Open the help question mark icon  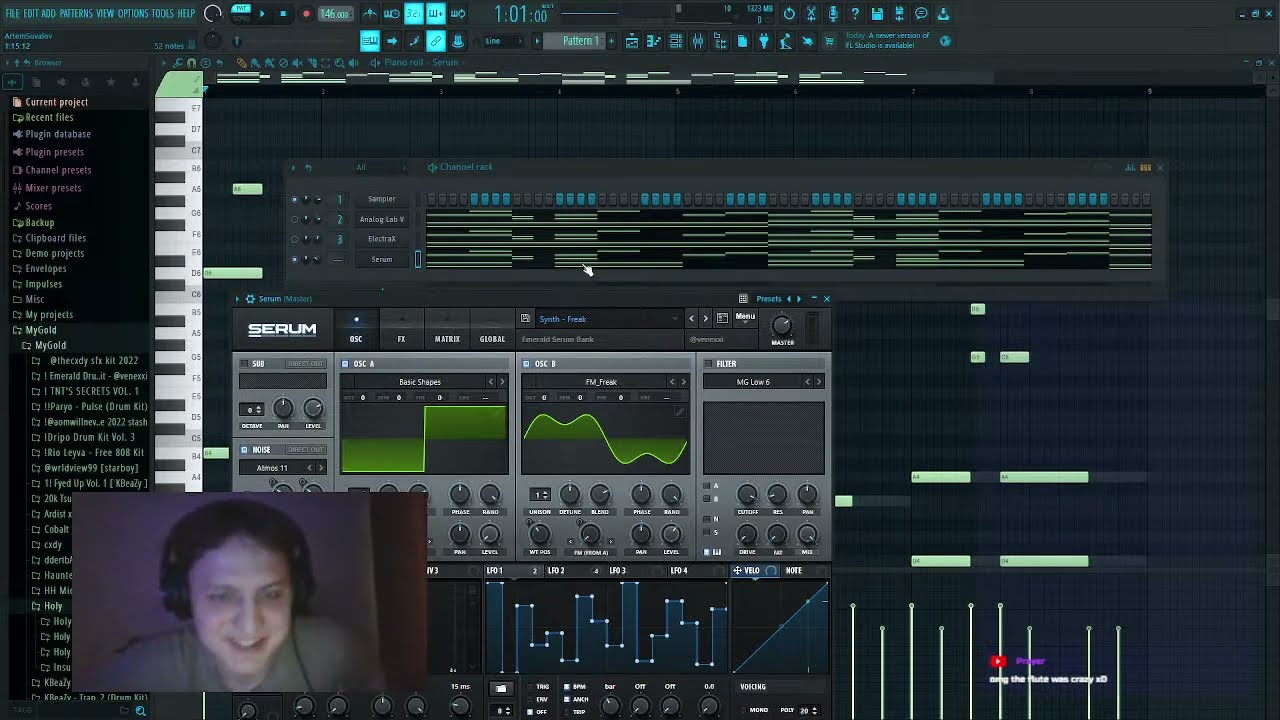pyautogui.click(x=855, y=14)
